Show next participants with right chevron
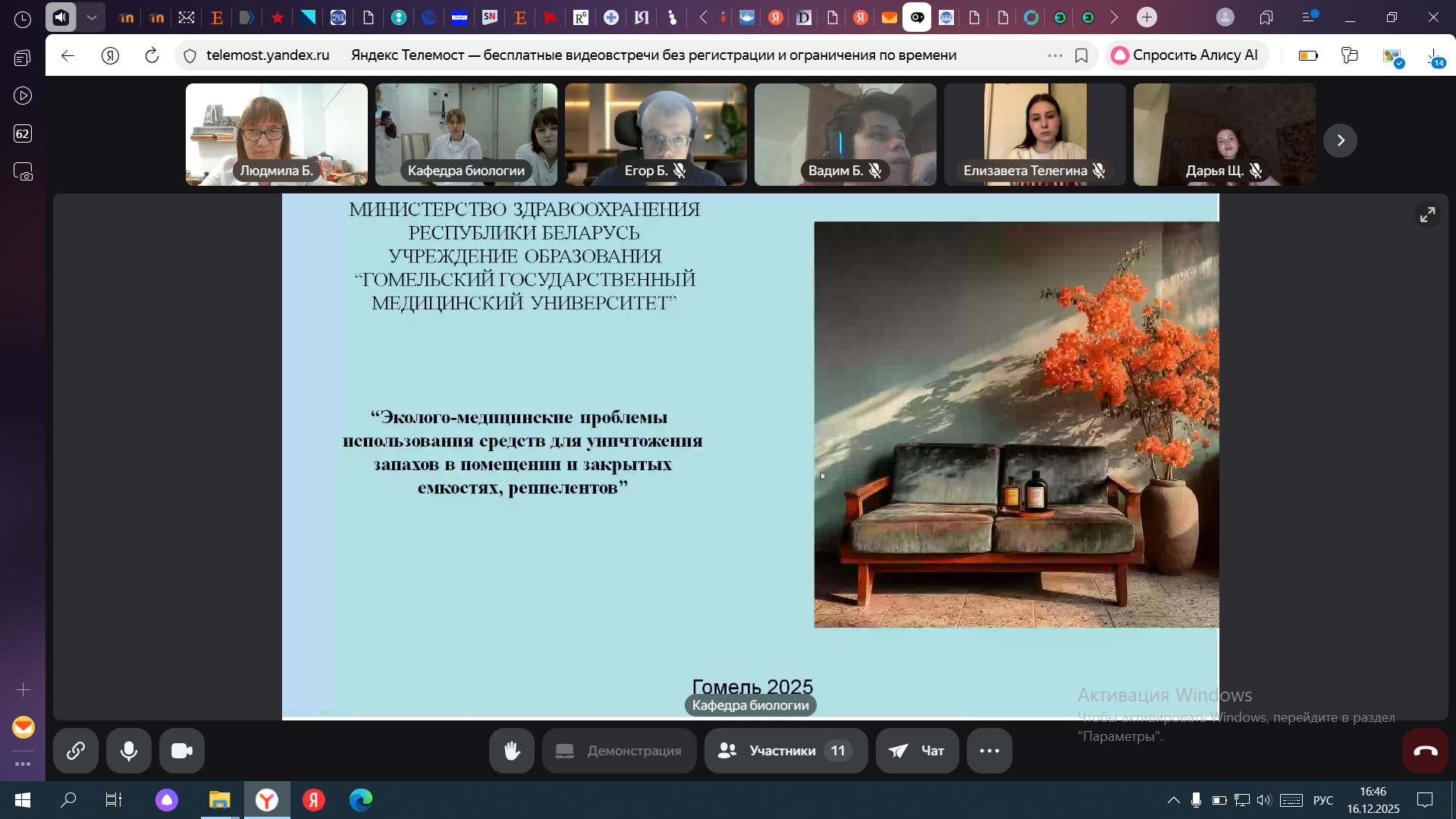Image resolution: width=1456 pixels, height=819 pixels. 1340,140
